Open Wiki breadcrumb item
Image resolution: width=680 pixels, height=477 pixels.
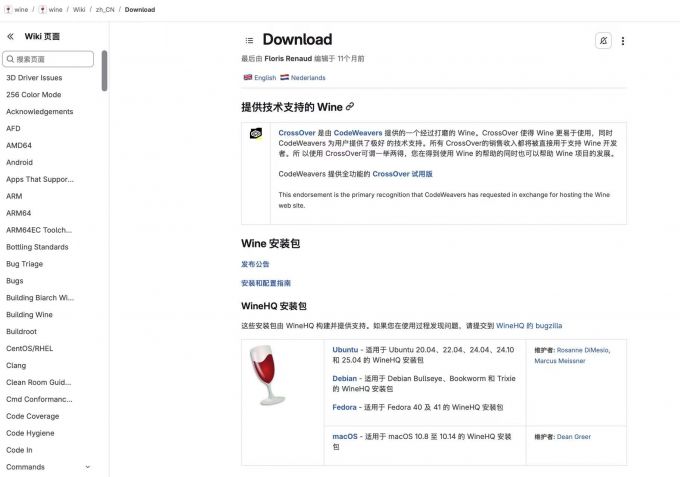[79, 10]
